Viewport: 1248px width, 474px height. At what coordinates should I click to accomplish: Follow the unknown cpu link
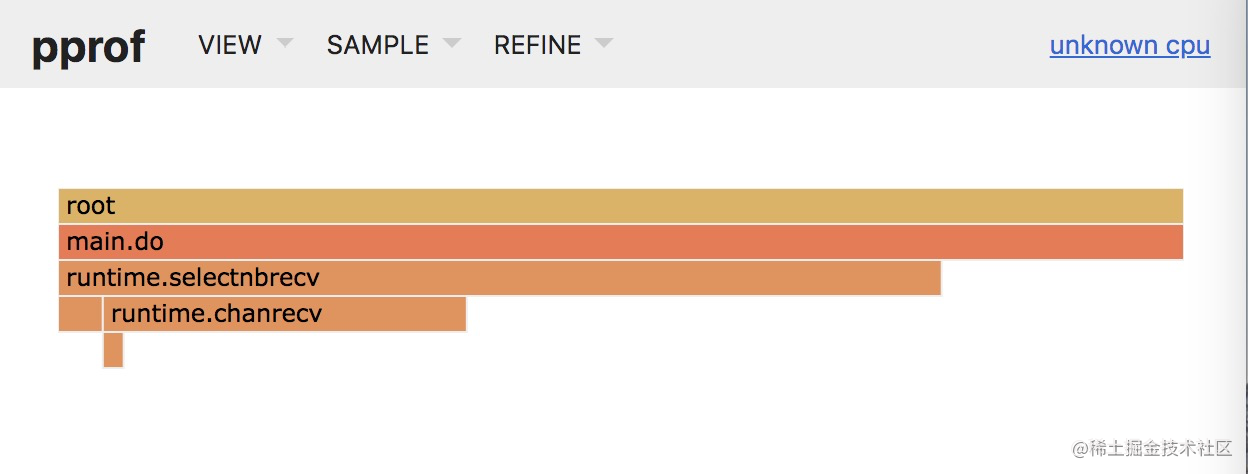pyautogui.click(x=1130, y=46)
